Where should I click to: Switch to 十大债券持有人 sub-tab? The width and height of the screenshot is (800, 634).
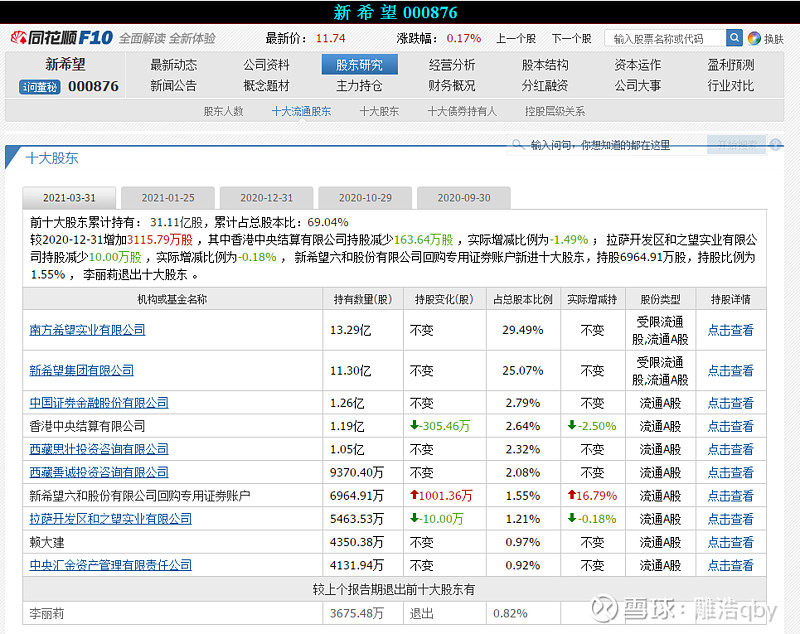click(x=462, y=111)
